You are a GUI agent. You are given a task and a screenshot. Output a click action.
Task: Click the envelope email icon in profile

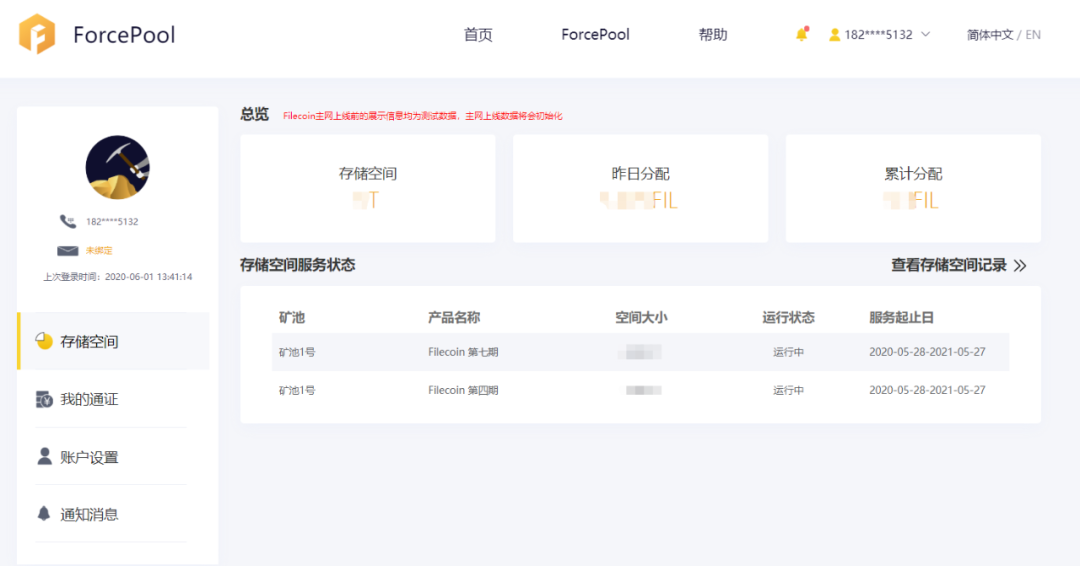tap(68, 251)
